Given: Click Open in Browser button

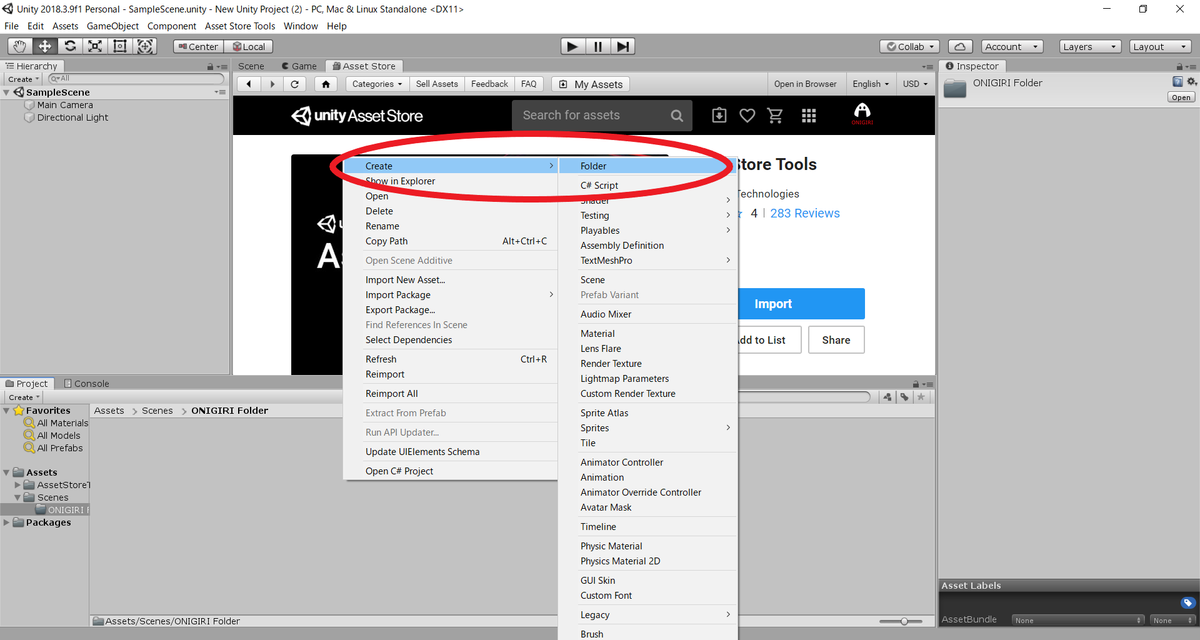Looking at the screenshot, I should pyautogui.click(x=805, y=84).
